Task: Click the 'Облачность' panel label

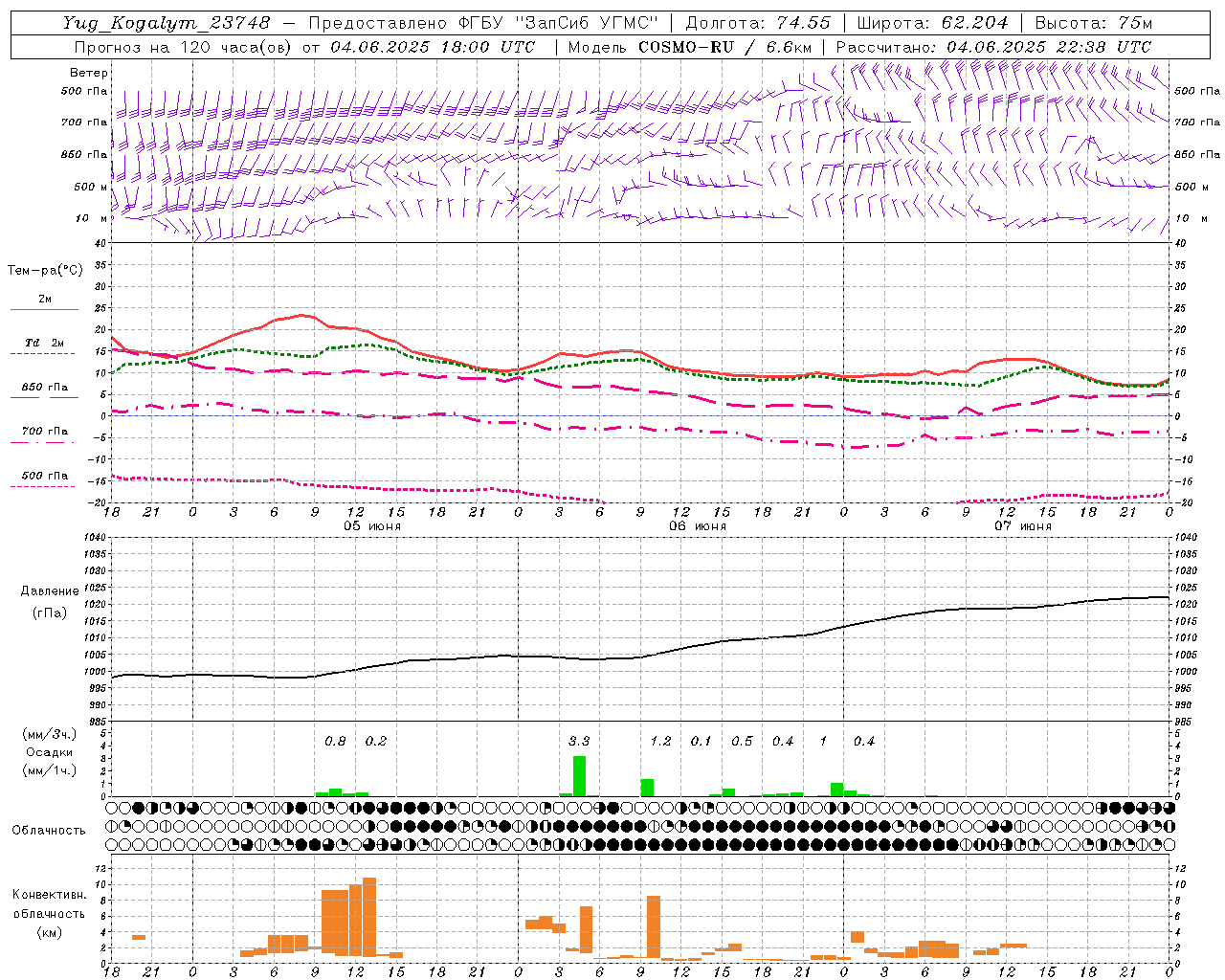Action: point(49,831)
